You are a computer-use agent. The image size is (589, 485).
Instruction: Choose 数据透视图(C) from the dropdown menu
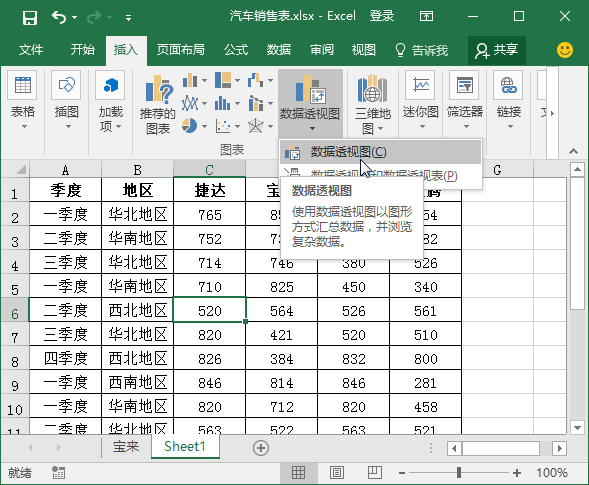click(x=381, y=152)
